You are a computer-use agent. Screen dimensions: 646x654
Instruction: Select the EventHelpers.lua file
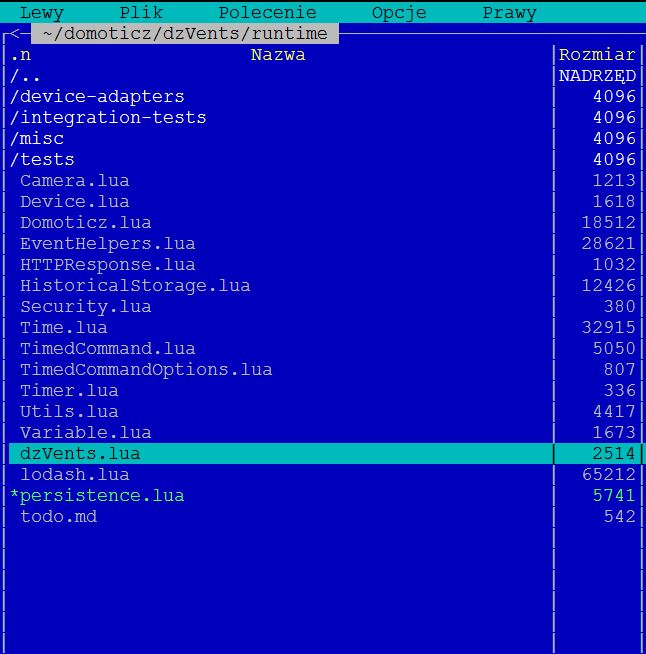(108, 244)
